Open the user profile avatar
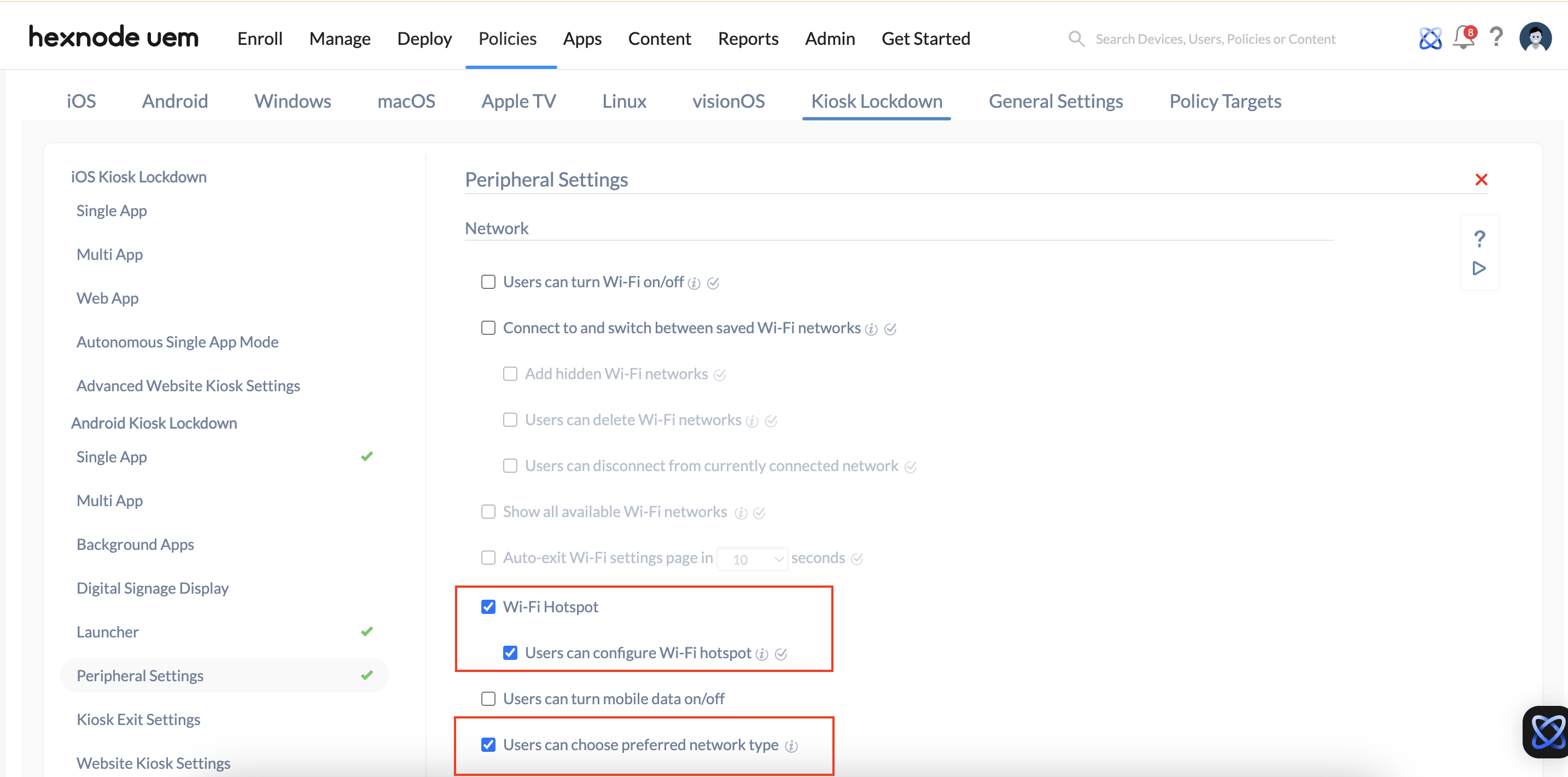 pos(1535,38)
